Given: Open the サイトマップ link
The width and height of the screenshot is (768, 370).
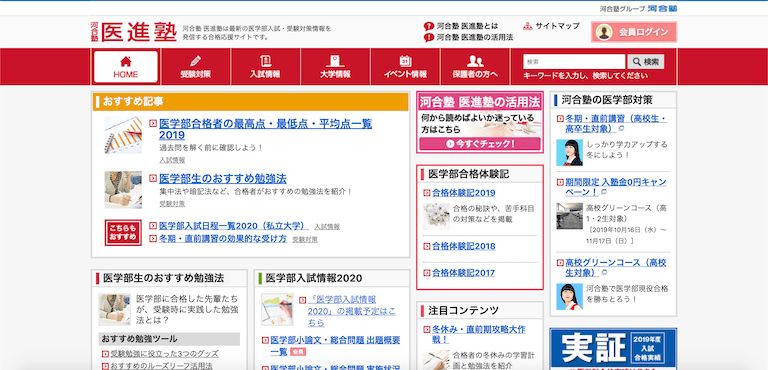Looking at the screenshot, I should (x=557, y=26).
